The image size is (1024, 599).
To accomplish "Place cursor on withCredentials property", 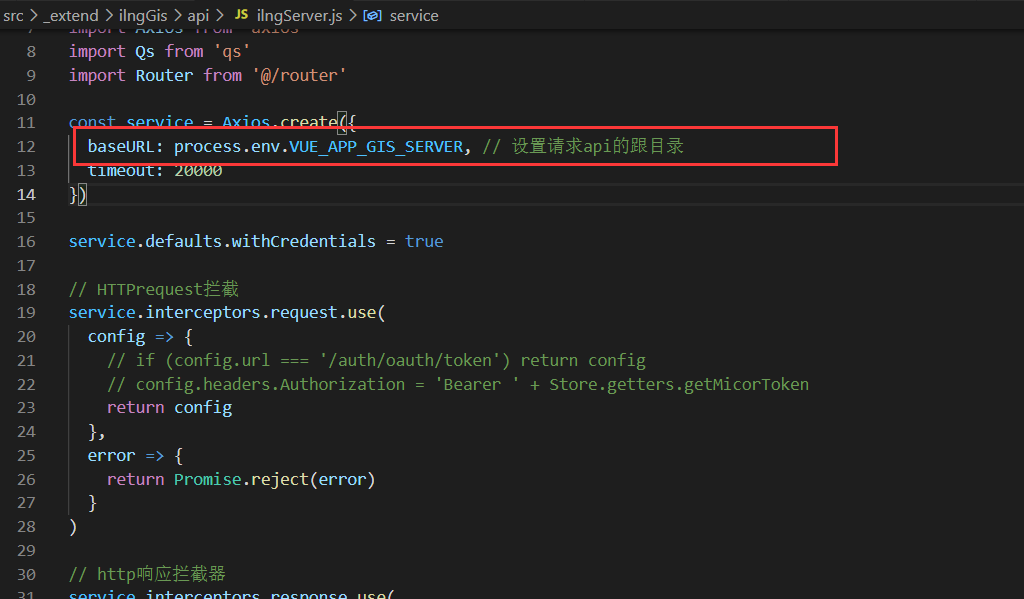I will point(303,242).
